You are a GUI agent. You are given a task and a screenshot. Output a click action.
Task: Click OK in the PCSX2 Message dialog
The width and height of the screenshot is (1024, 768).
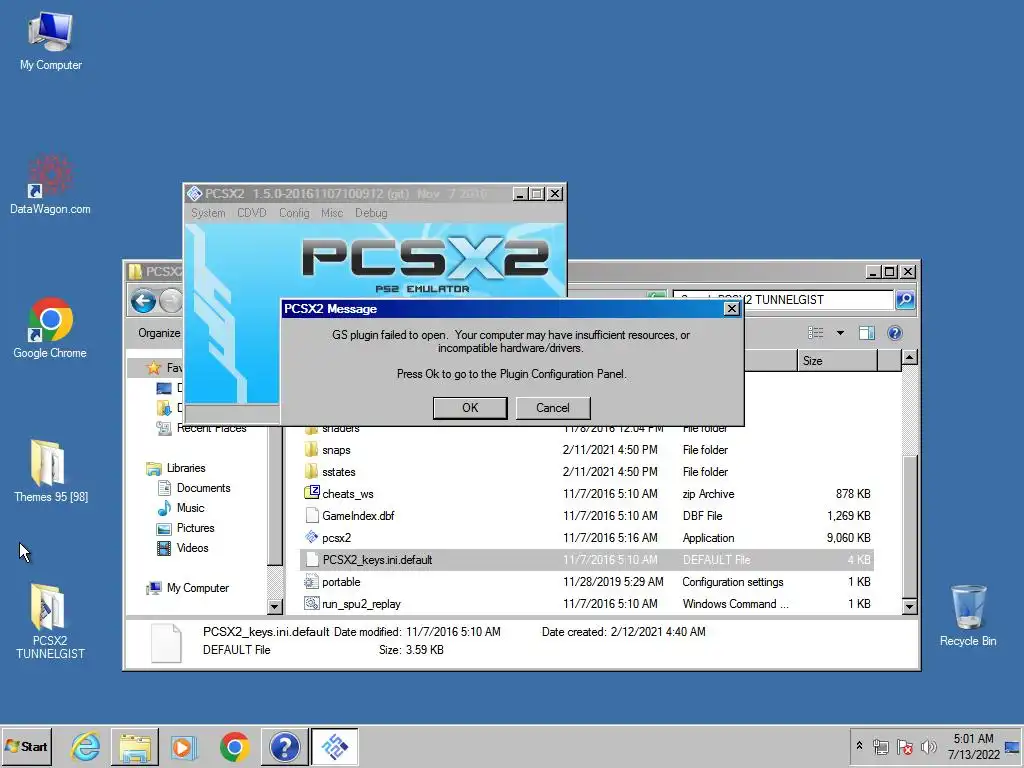click(x=470, y=408)
